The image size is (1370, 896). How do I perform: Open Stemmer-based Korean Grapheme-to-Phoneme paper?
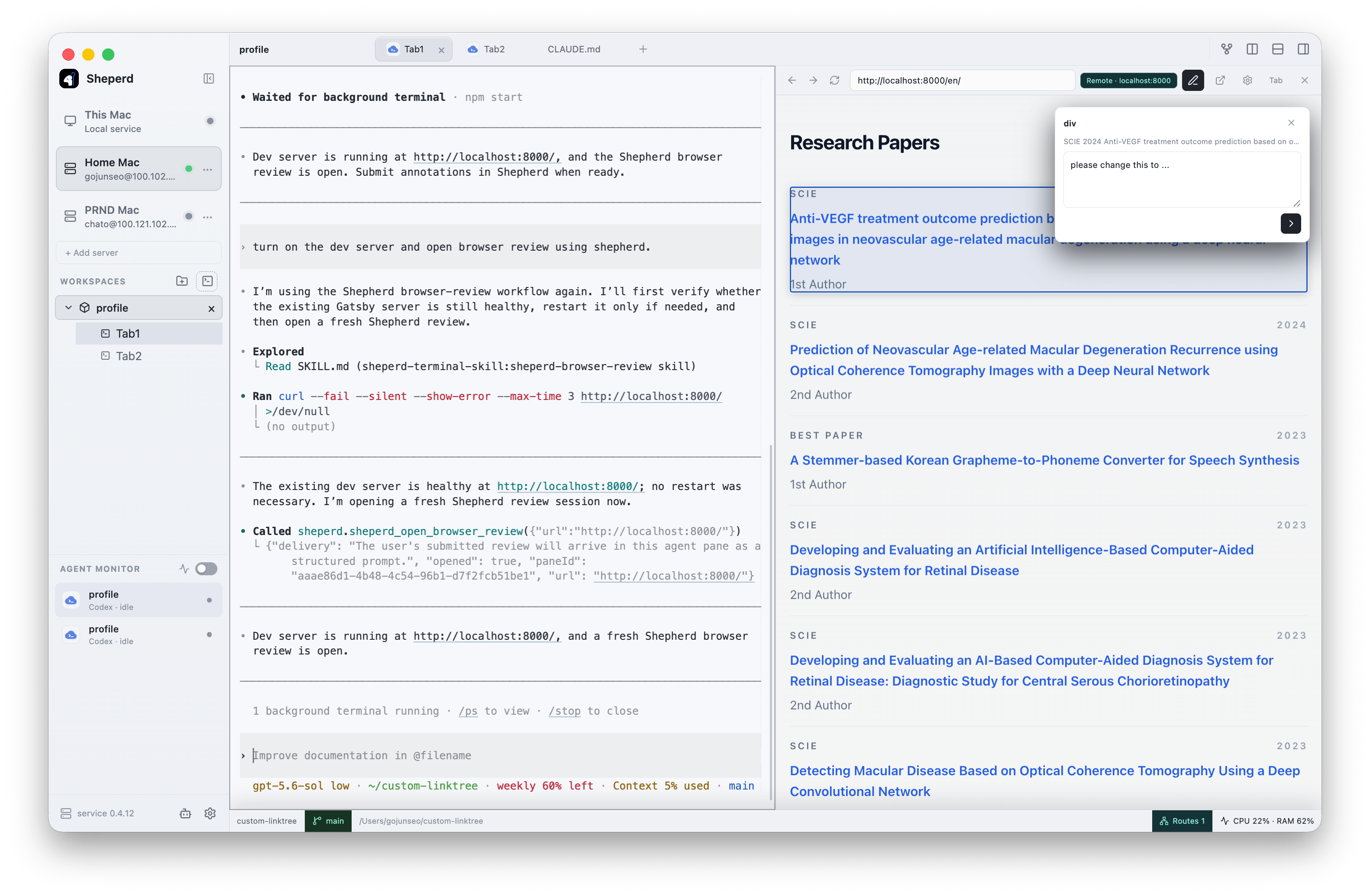[1044, 461]
